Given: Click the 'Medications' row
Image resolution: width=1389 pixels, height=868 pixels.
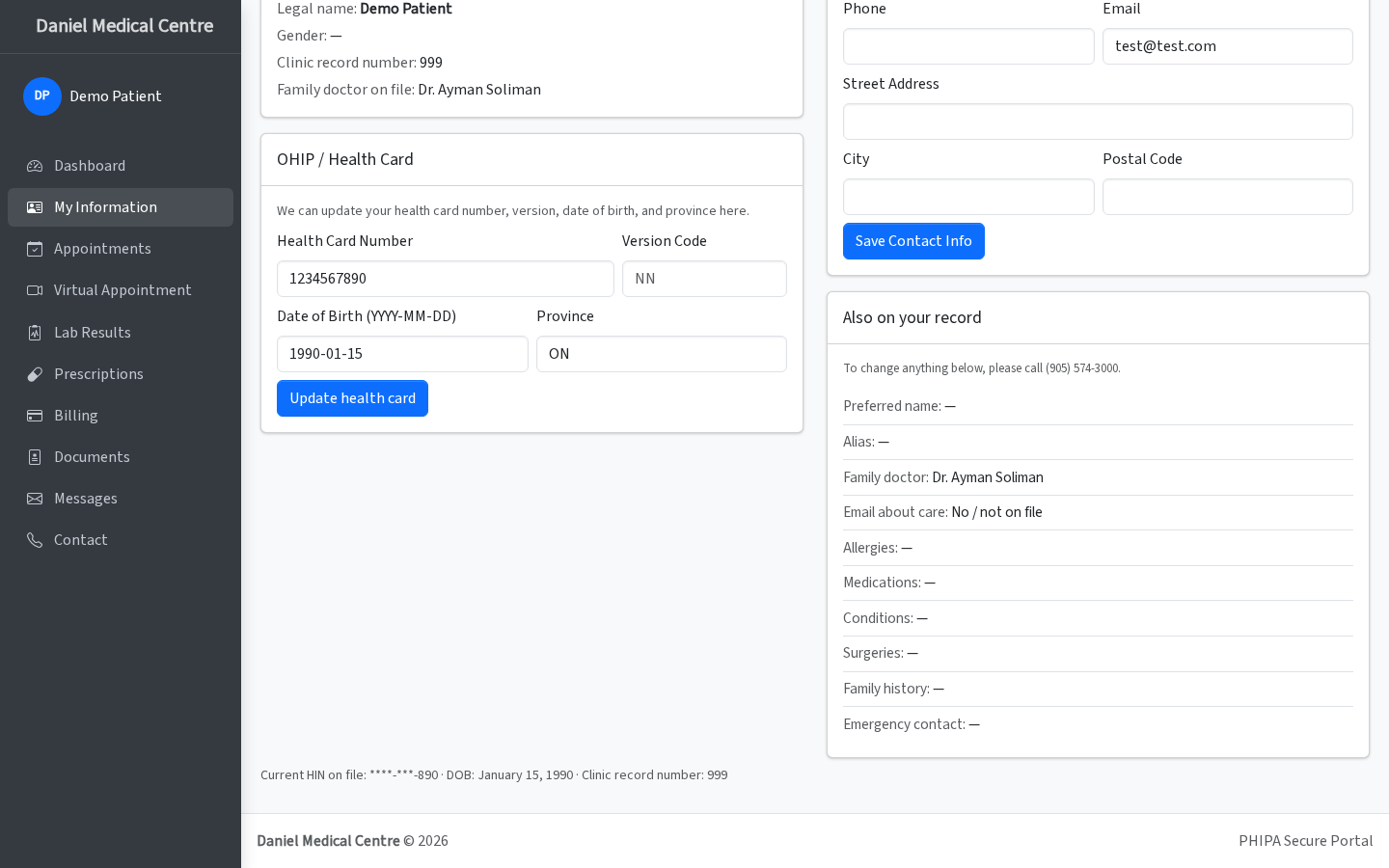Looking at the screenshot, I should (x=1098, y=583).
